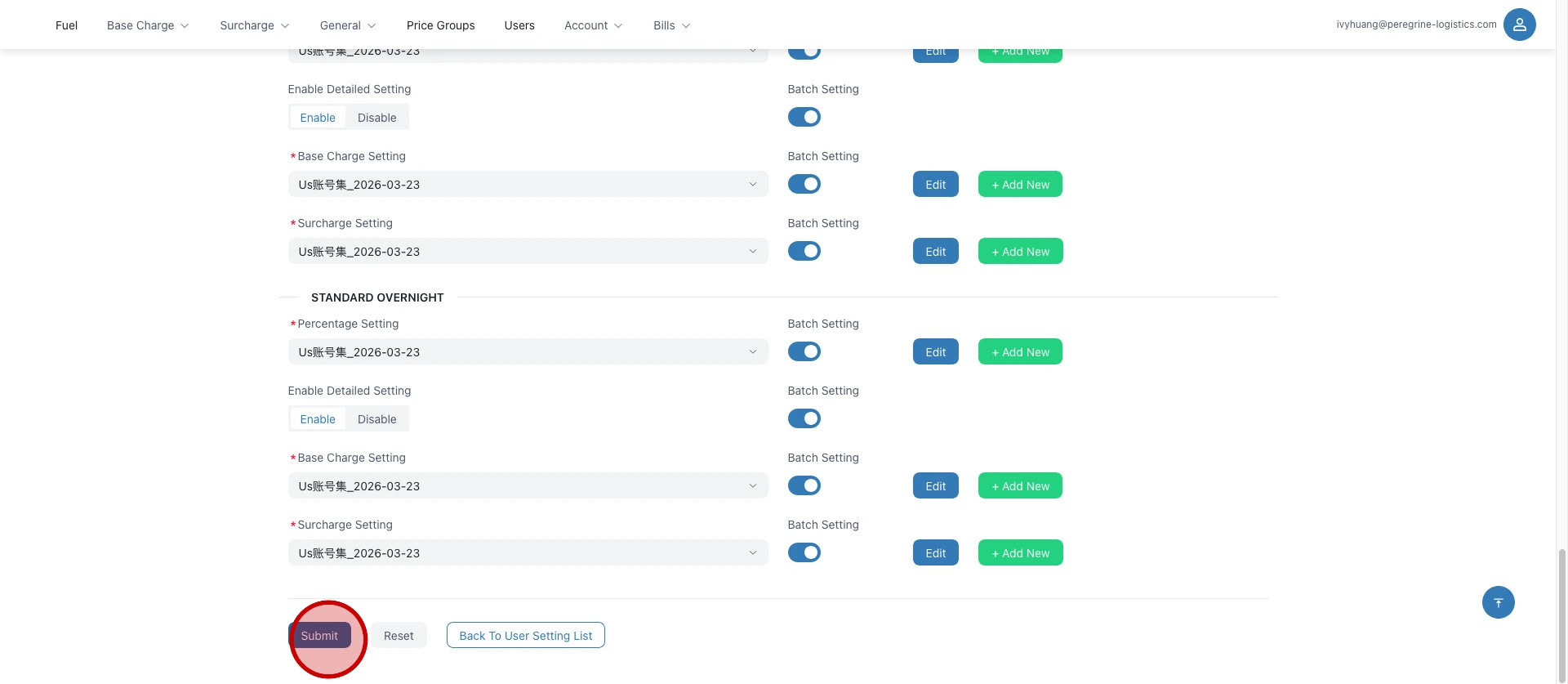
Task: Toggle Batch Setting for Standard Overnight Surcharge
Action: click(804, 552)
